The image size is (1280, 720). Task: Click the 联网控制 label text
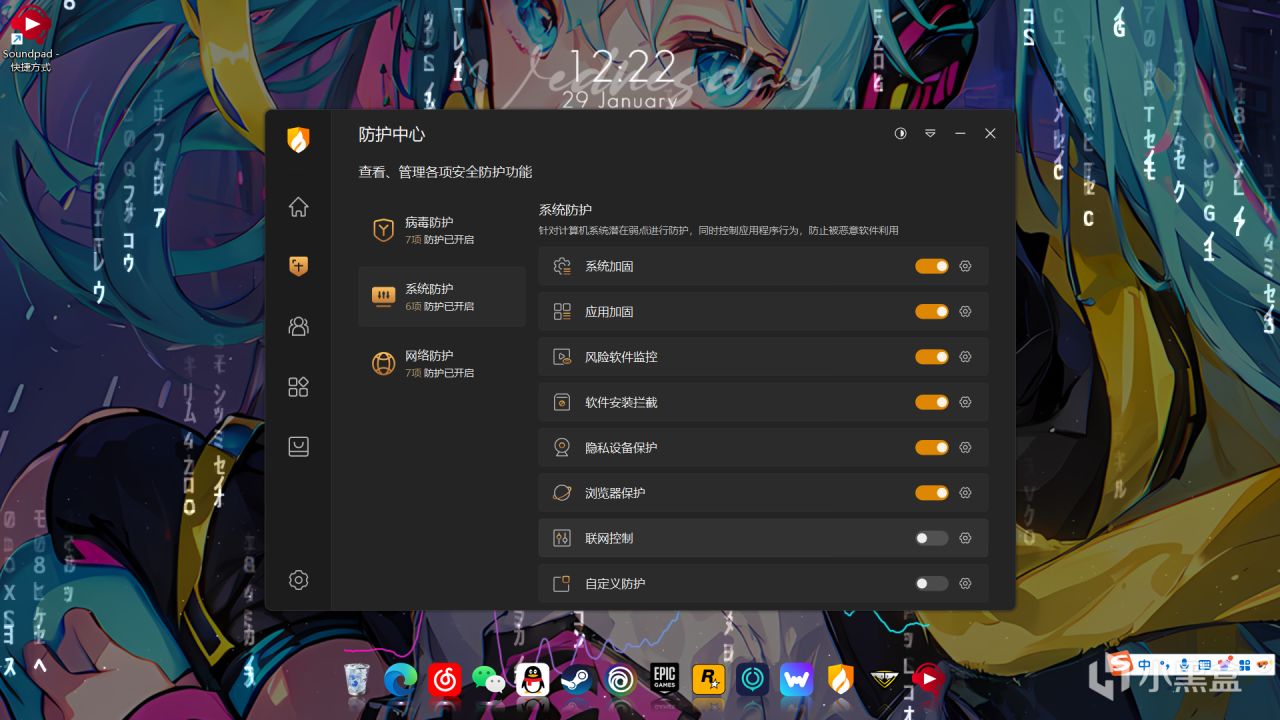tap(609, 538)
